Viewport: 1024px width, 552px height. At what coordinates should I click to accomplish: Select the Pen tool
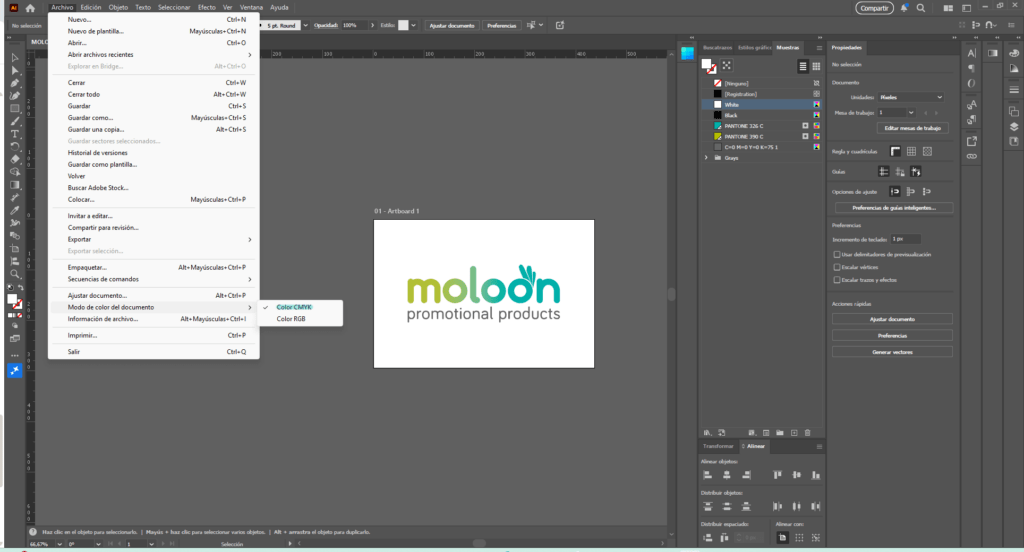click(15, 83)
